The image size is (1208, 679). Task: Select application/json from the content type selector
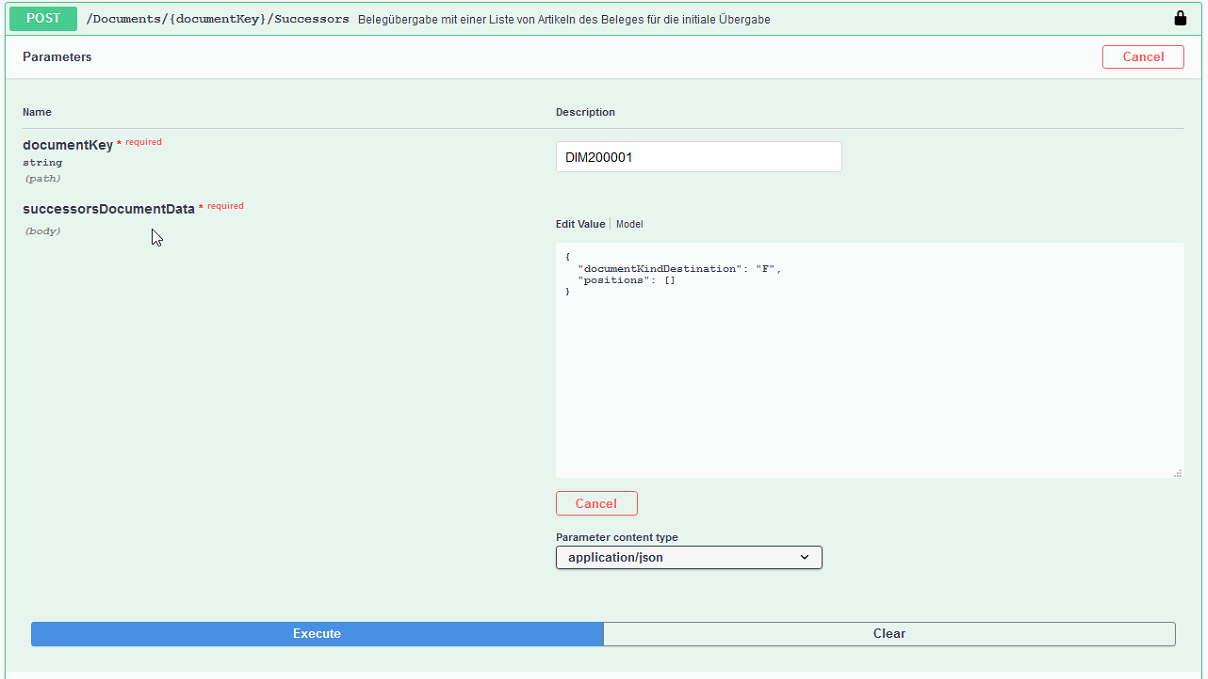[x=688, y=557]
